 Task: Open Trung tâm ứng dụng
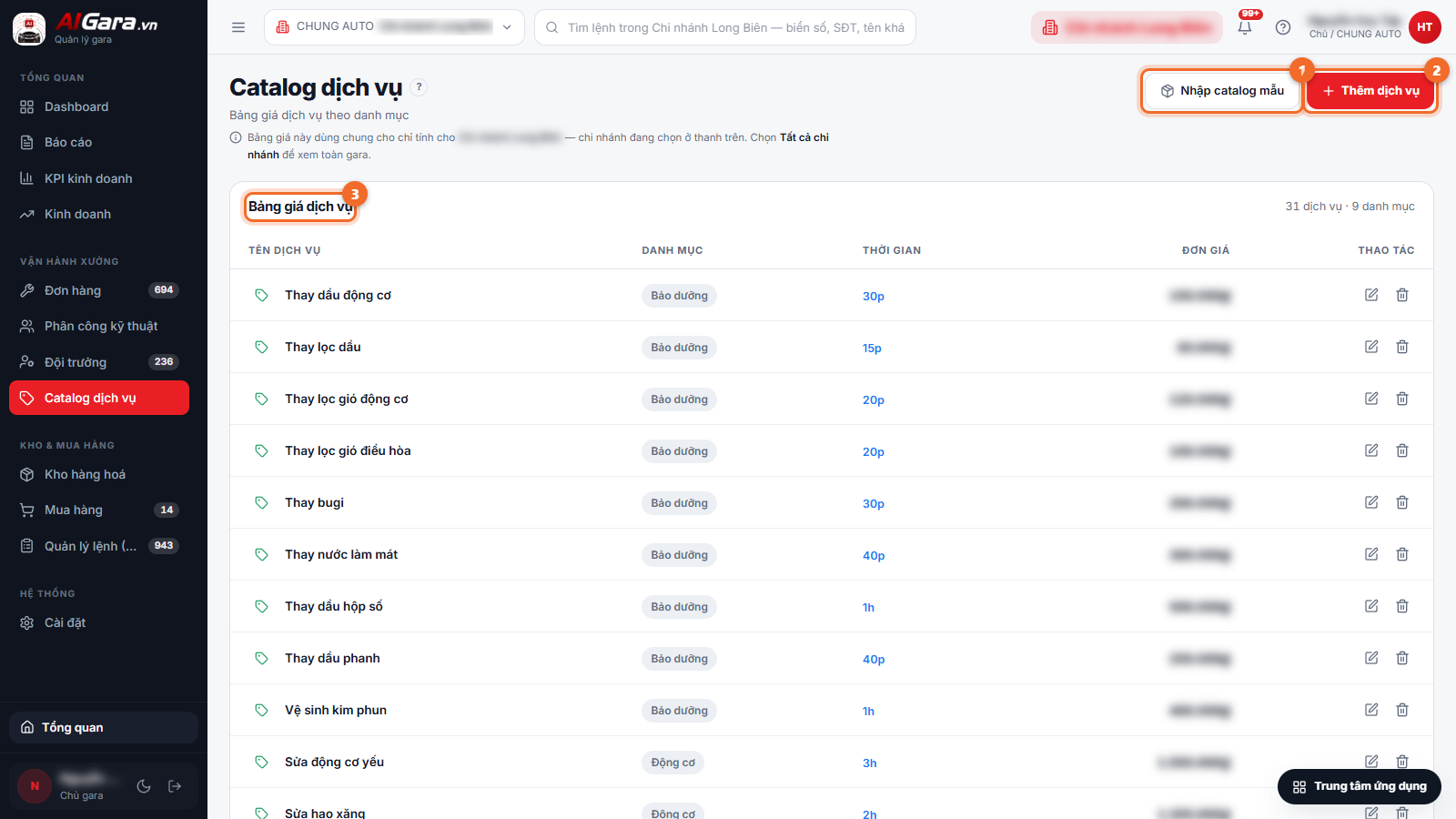[x=1360, y=786]
